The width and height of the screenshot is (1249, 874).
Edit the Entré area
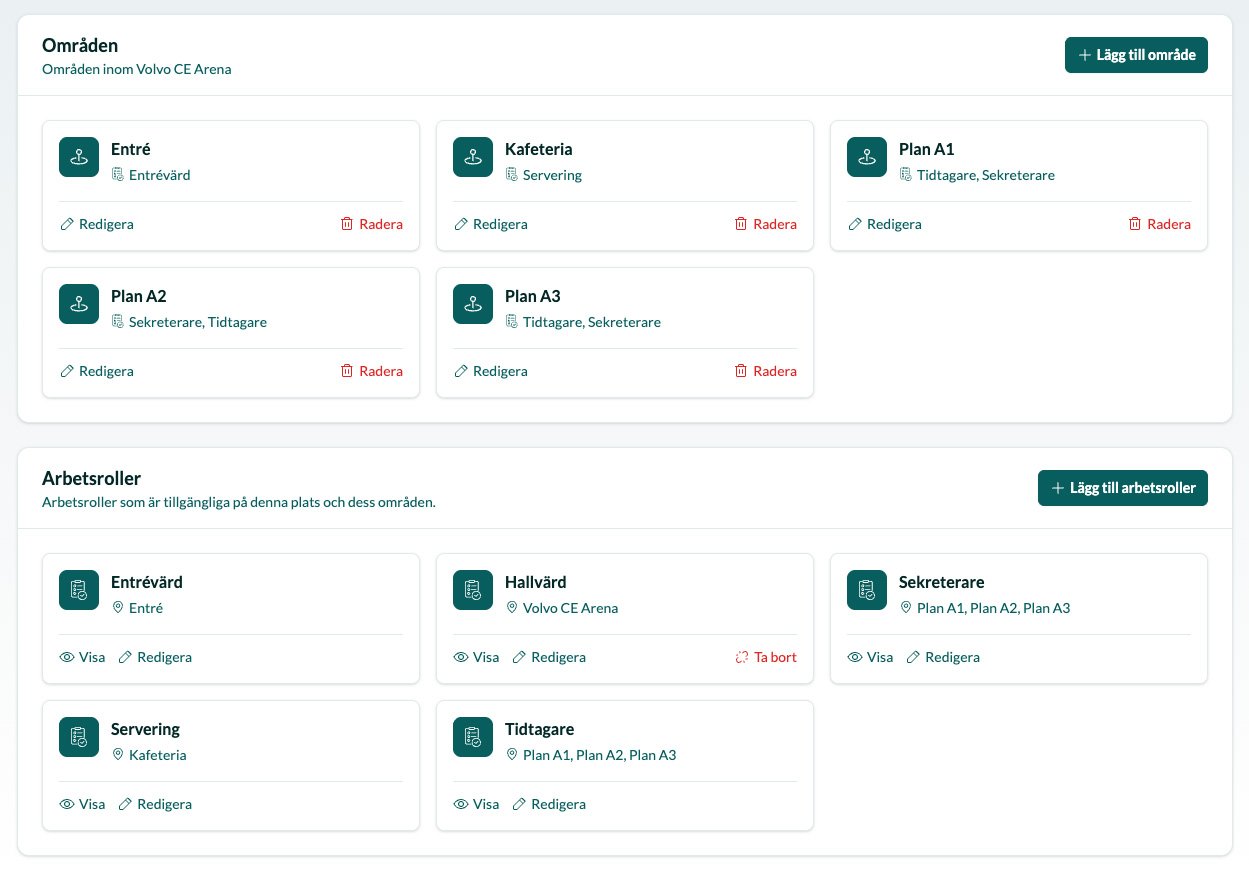97,224
